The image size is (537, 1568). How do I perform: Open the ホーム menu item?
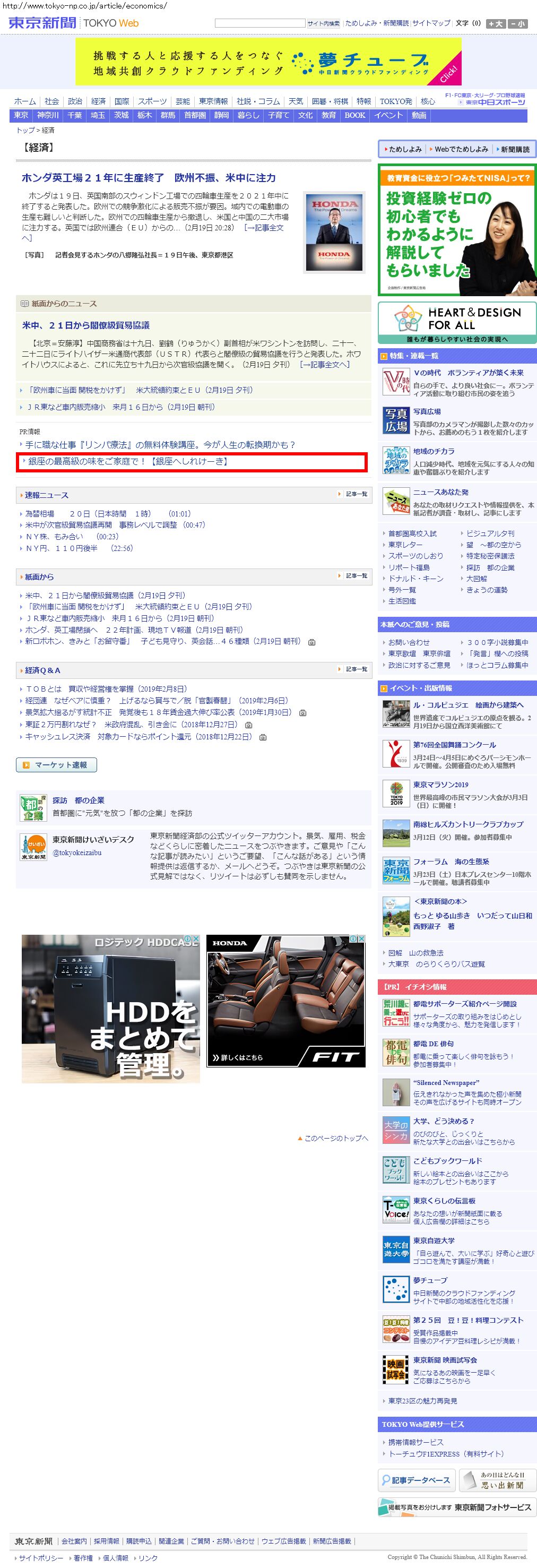(x=25, y=101)
